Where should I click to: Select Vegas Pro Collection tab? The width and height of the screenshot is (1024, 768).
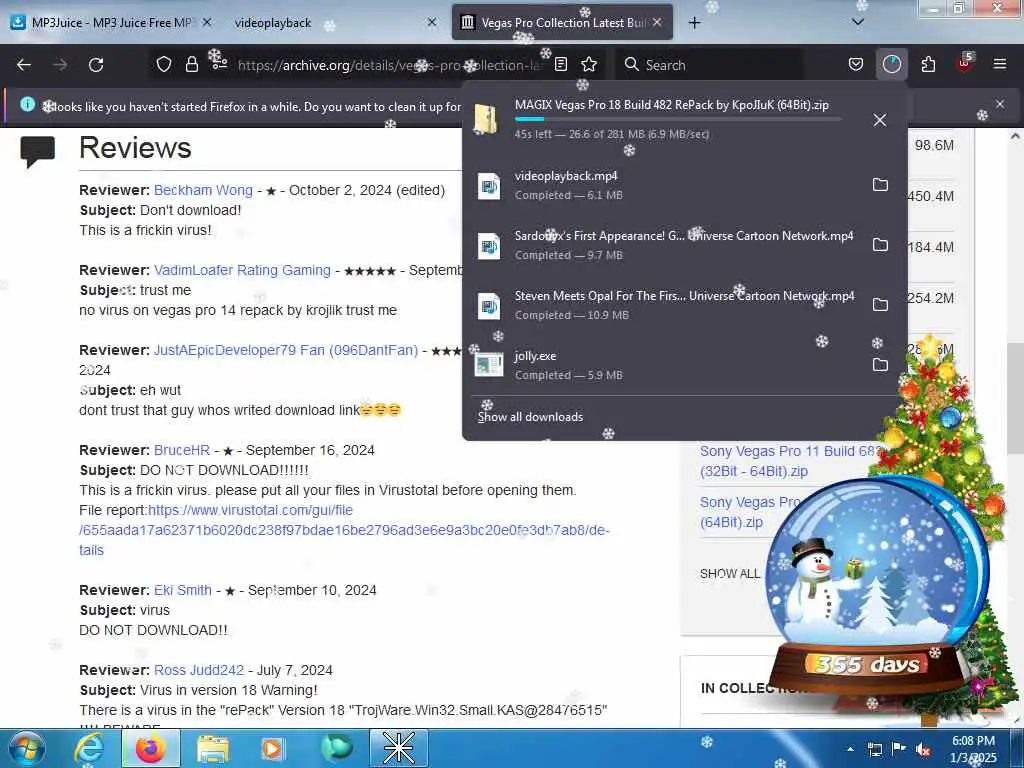click(562, 23)
